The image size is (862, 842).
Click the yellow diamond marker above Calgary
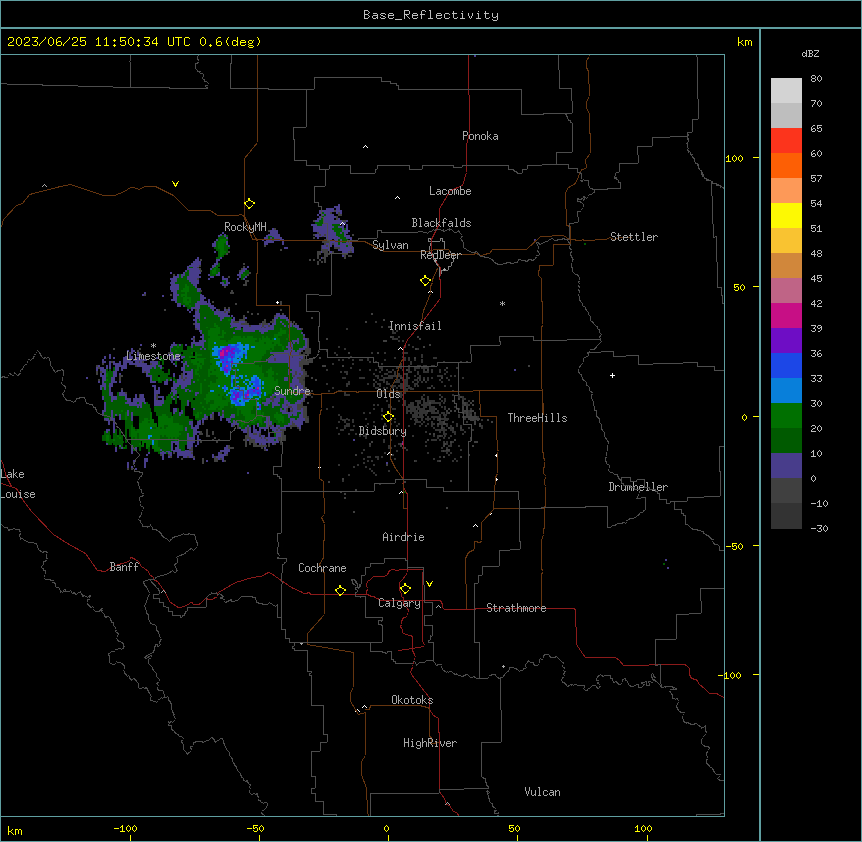[405, 589]
